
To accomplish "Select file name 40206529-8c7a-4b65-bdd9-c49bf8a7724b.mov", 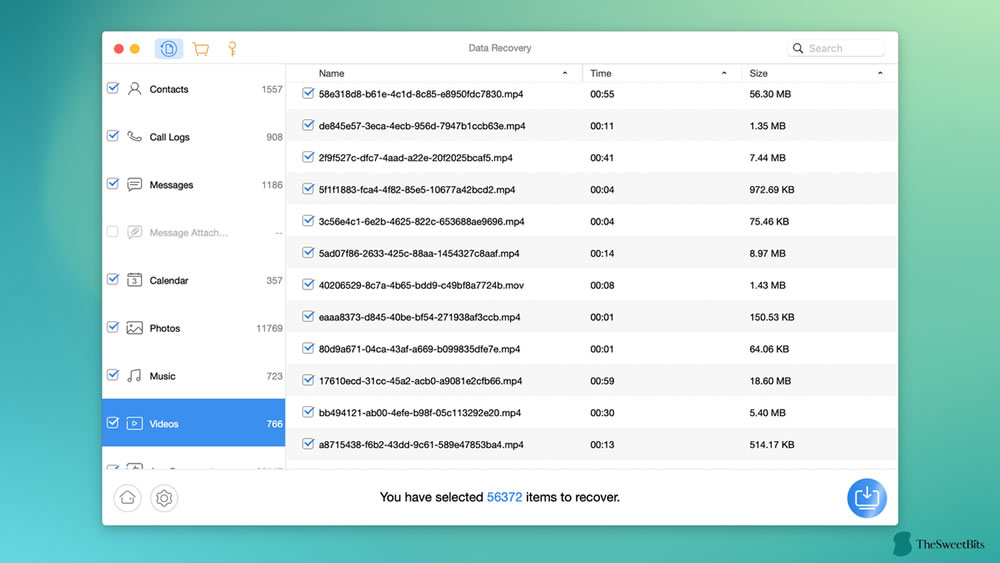I will [421, 285].
